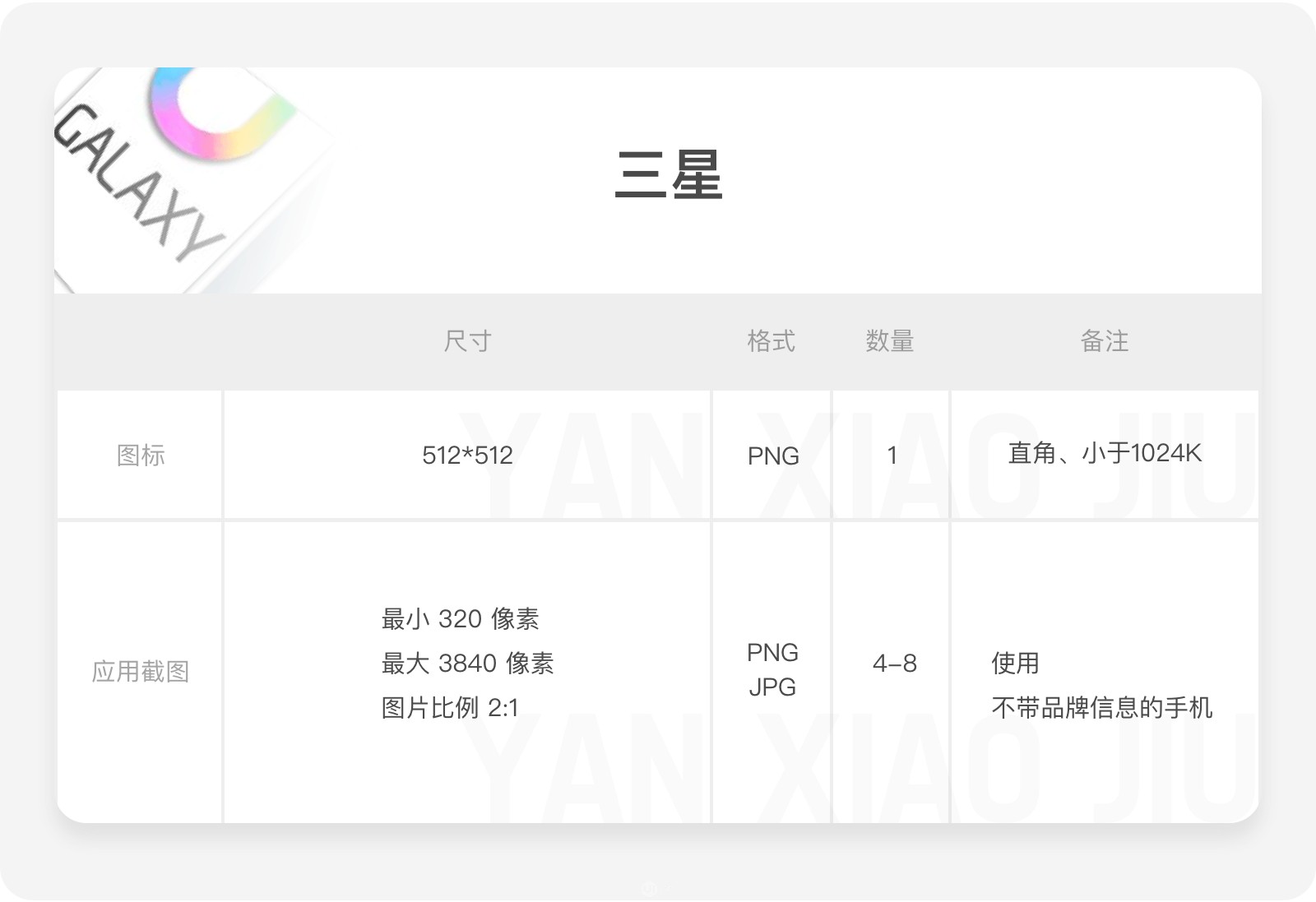Click the 尺寸 column header
1316x902 pixels.
pyautogui.click(x=467, y=340)
